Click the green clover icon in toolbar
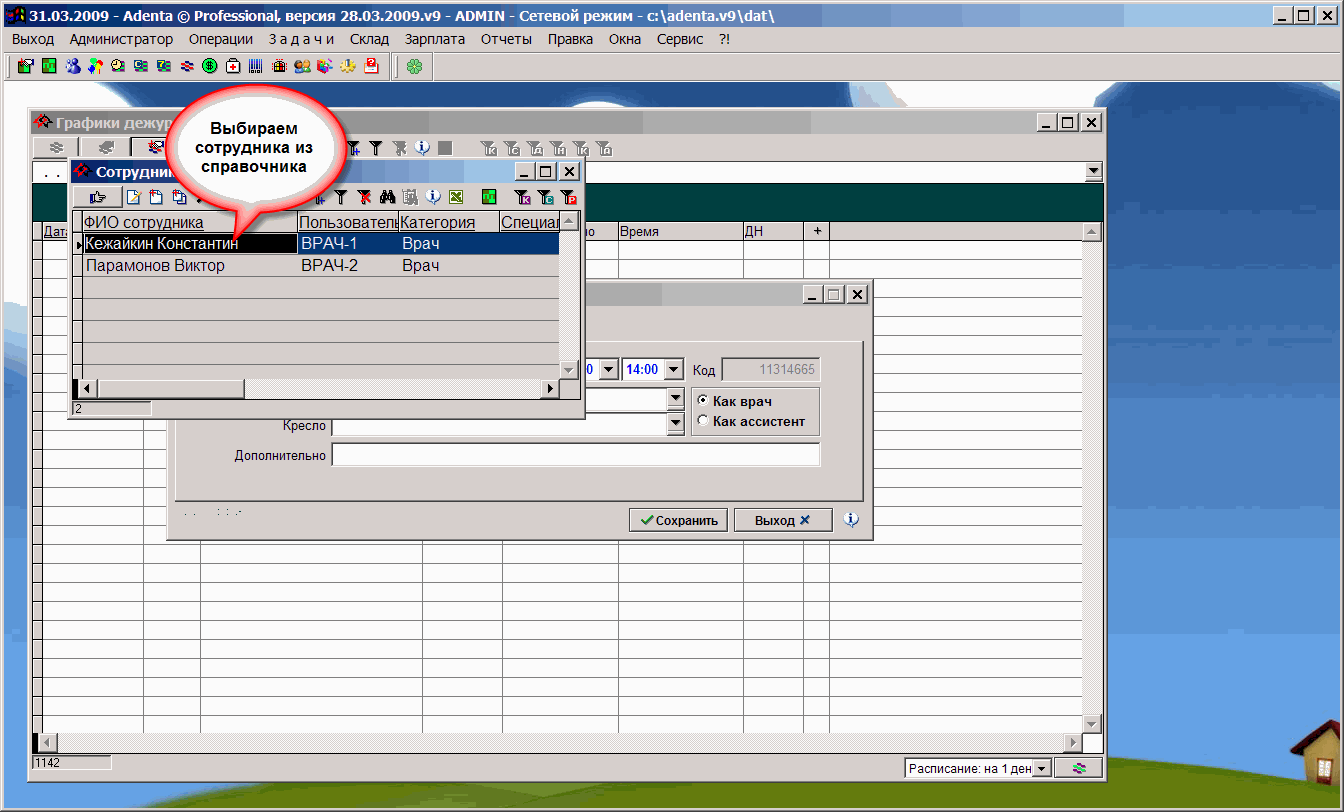This screenshot has width=1344, height=812. pyautogui.click(x=414, y=66)
